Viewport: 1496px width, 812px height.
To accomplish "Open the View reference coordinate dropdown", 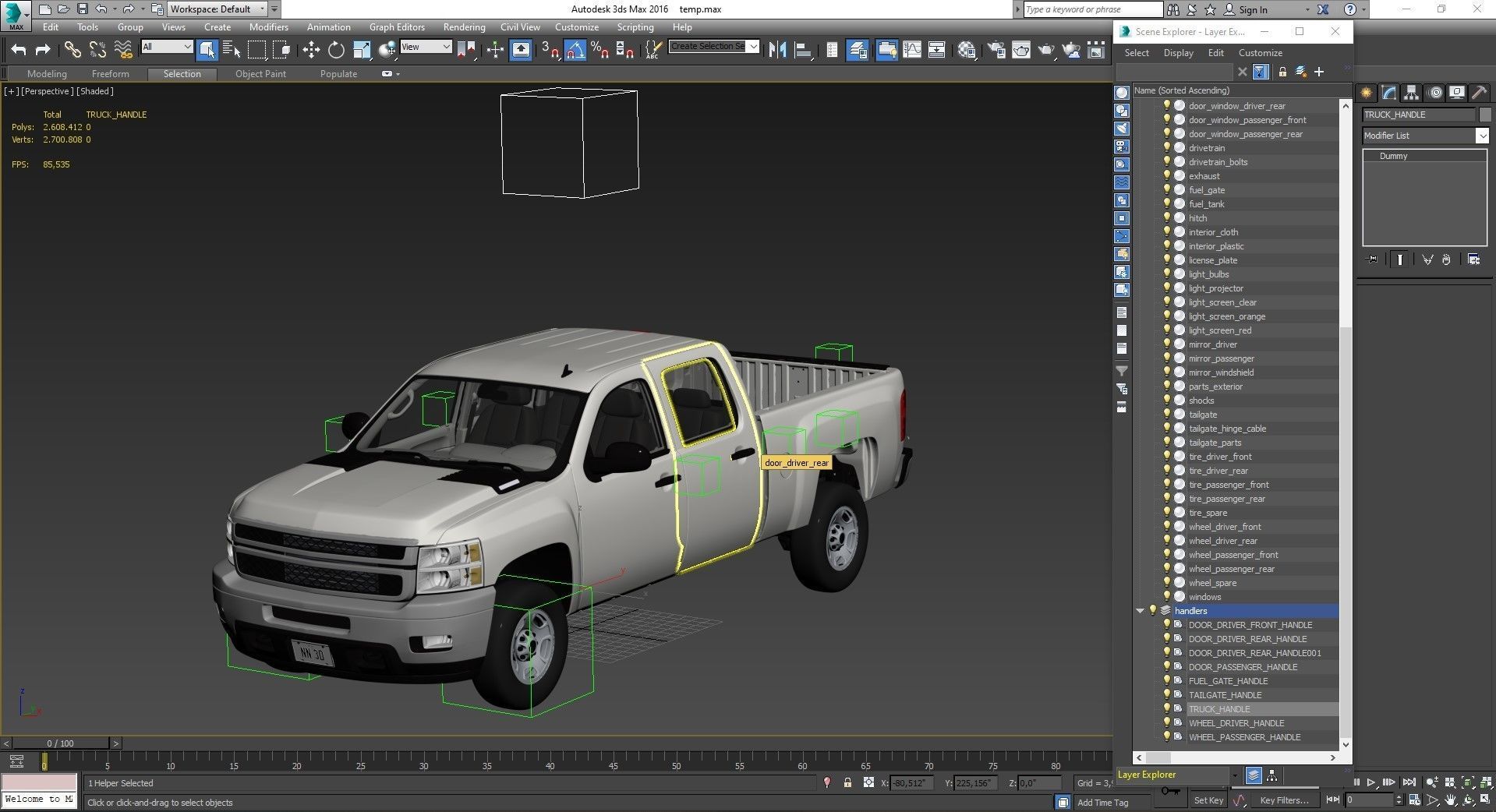I will (x=426, y=47).
